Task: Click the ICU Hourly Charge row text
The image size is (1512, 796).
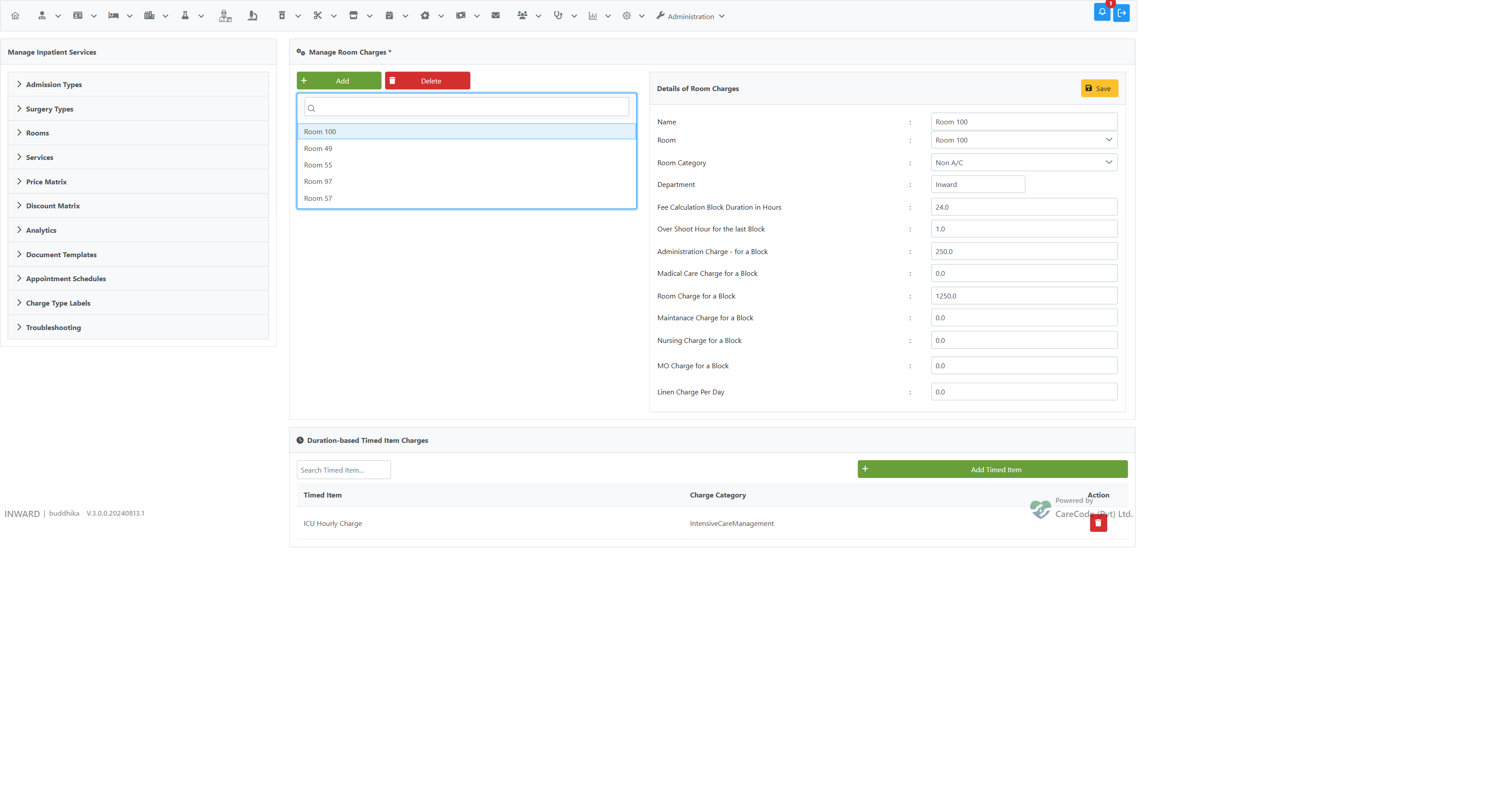Action: [x=332, y=523]
